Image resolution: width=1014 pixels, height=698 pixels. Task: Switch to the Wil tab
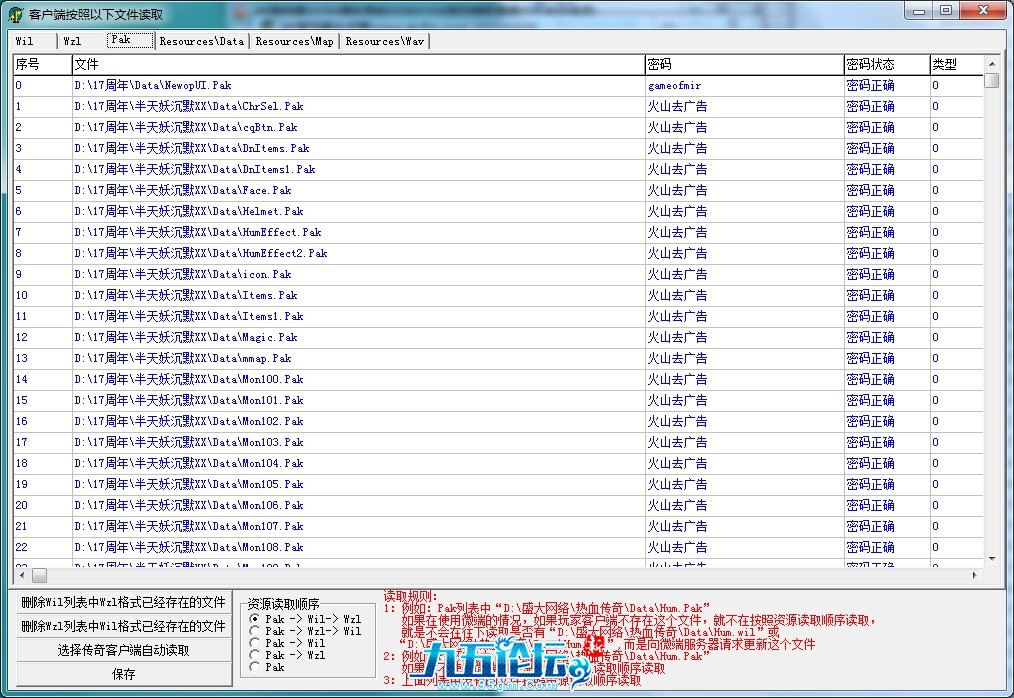pos(26,41)
